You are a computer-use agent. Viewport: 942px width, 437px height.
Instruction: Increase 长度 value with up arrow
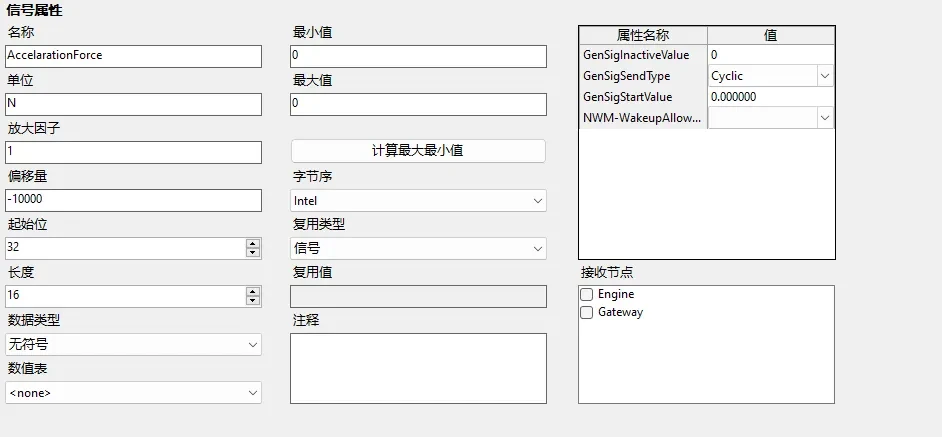pyautogui.click(x=253, y=291)
